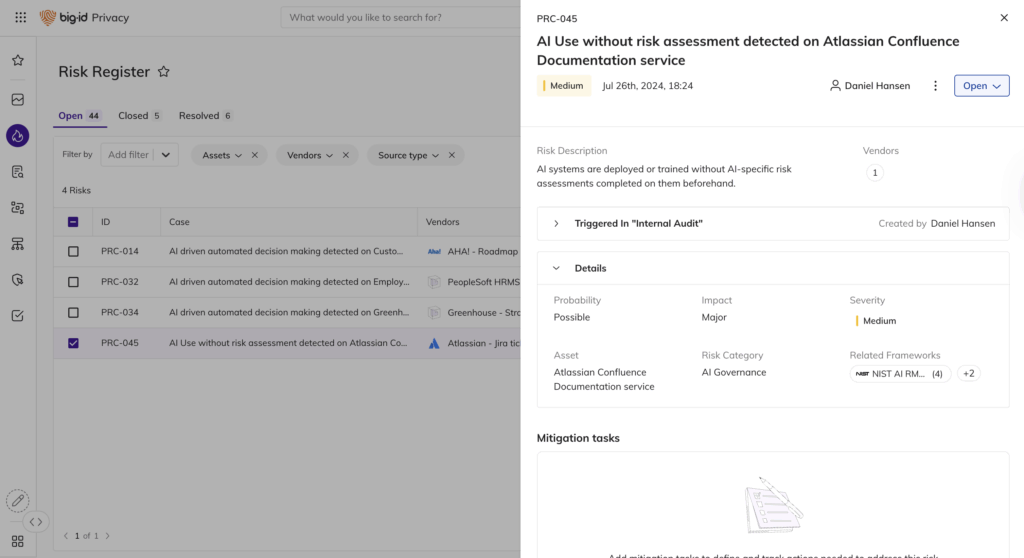Switch to the Resolved tab

(x=199, y=116)
